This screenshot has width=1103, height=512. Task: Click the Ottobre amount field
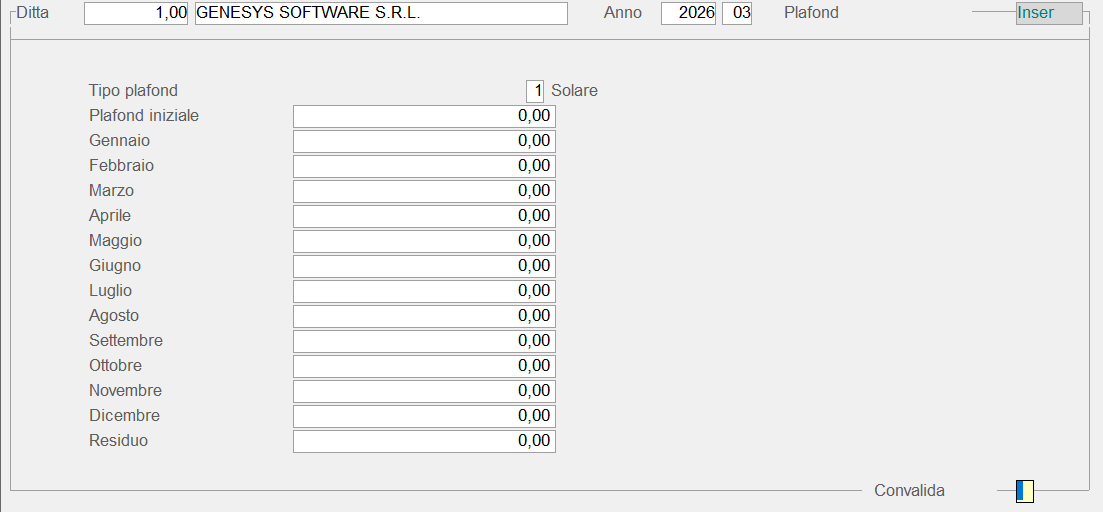(424, 366)
